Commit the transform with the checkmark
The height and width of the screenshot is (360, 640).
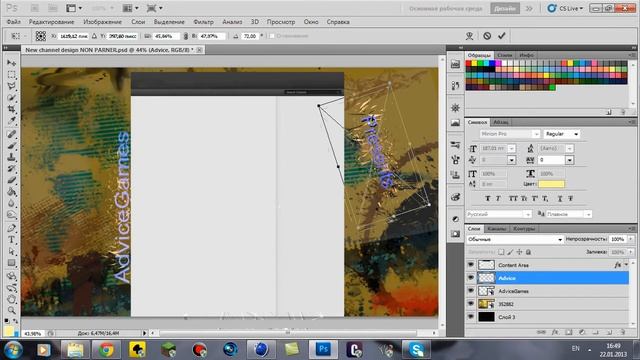click(502, 36)
